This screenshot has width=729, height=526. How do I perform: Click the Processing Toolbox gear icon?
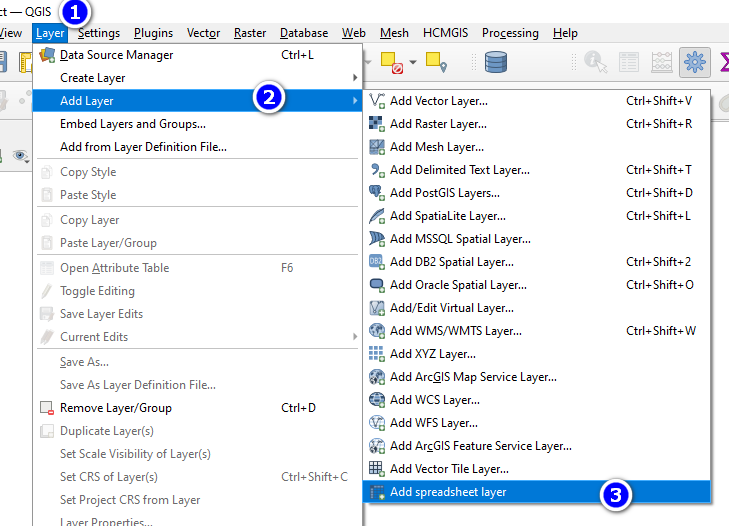[695, 62]
